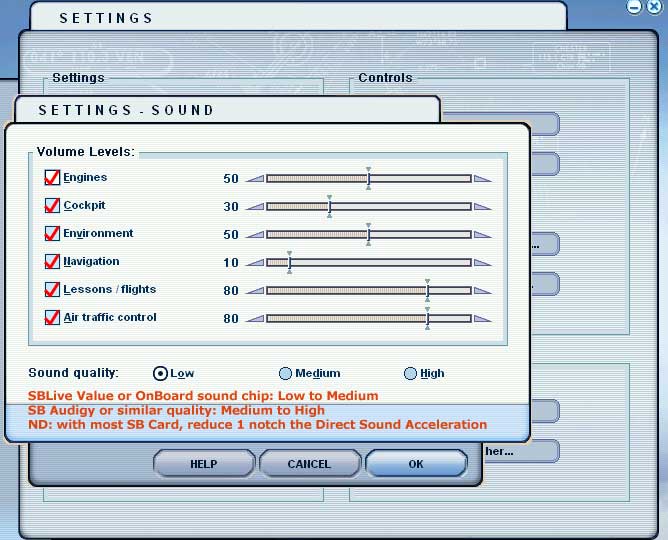668x540 pixels.
Task: Click the right arrow to increase Navigation volume
Action: 483,263
